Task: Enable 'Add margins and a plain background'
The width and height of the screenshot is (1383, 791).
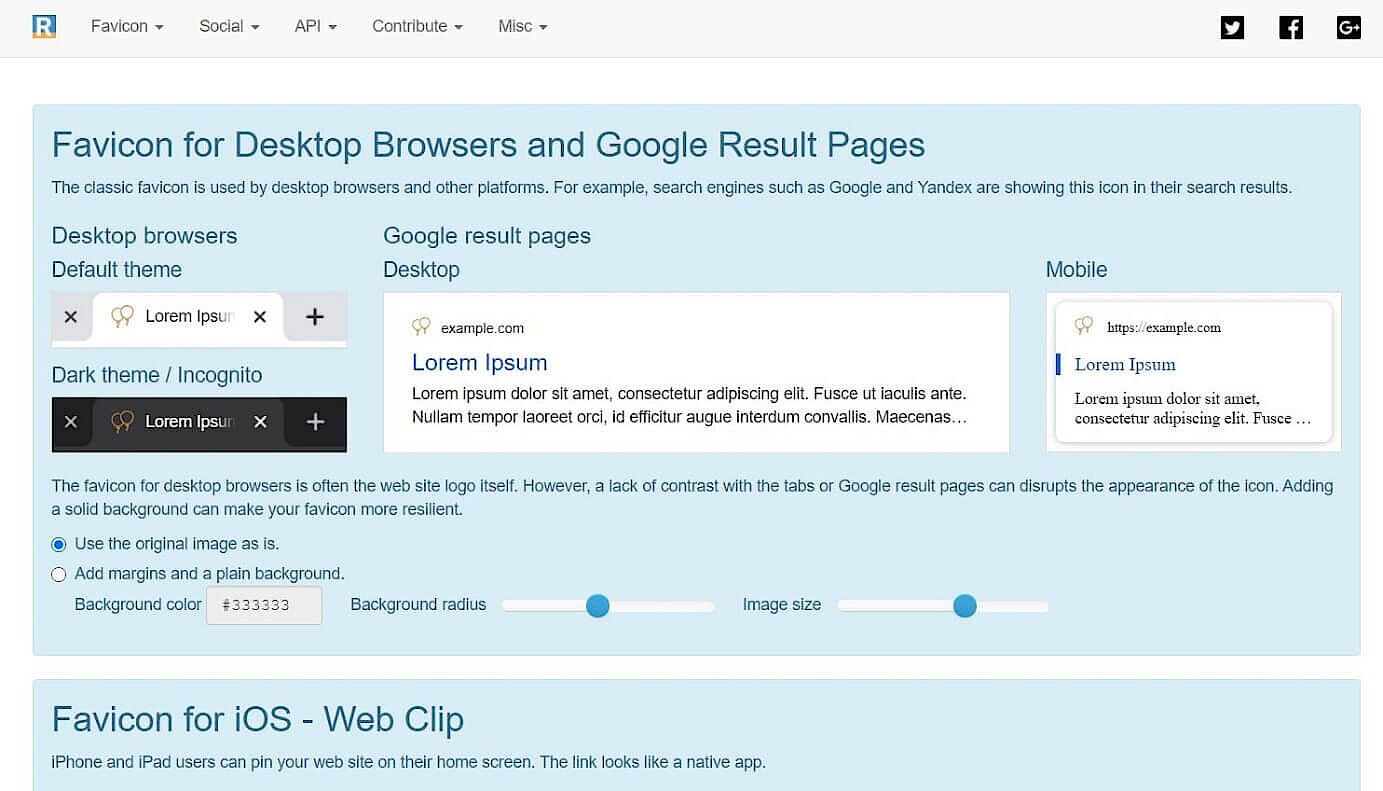Action: [x=58, y=574]
